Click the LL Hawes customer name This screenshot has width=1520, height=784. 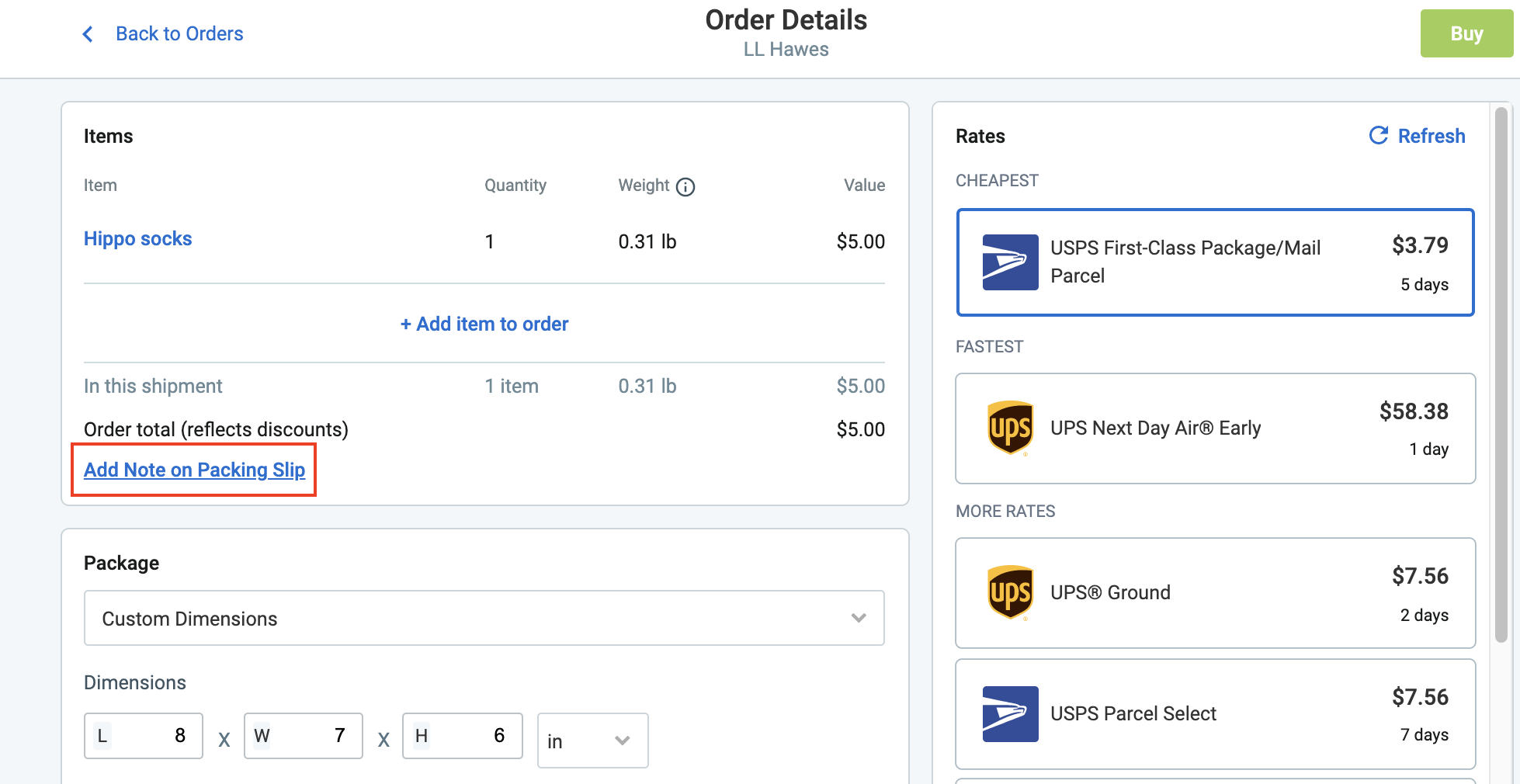pos(786,50)
